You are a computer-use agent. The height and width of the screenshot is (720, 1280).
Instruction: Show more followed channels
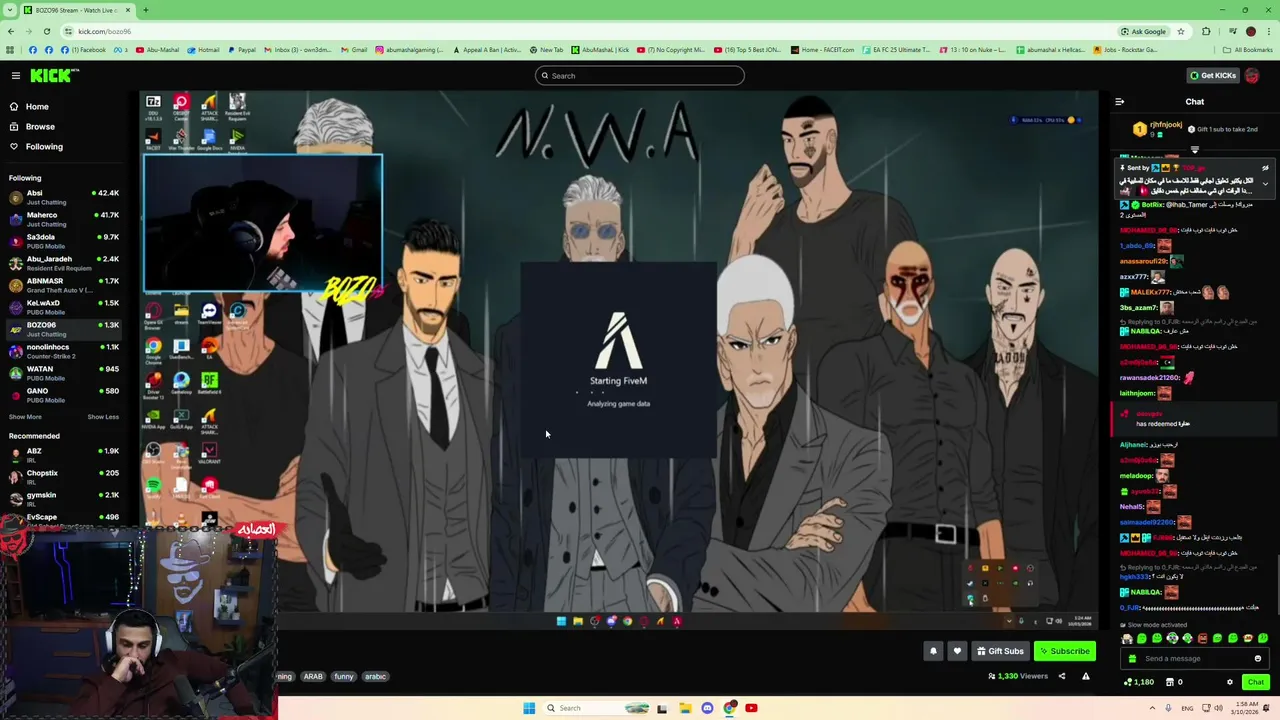[x=25, y=417]
